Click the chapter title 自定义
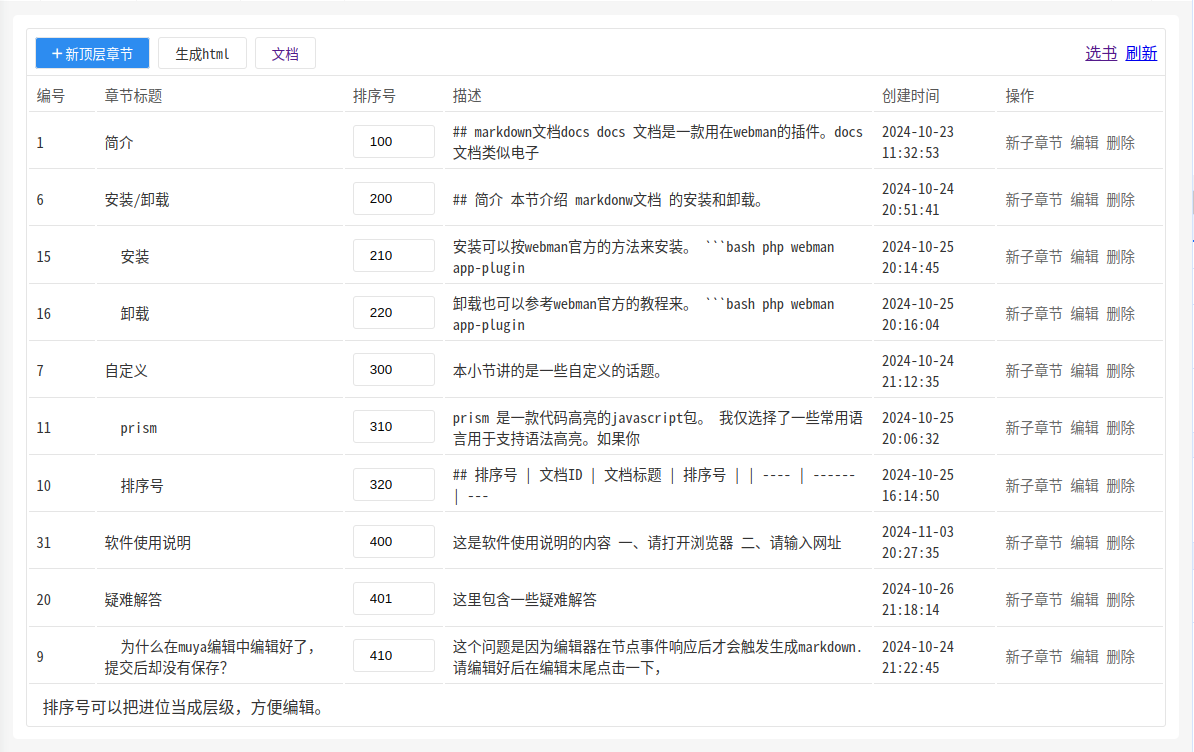1194x752 pixels. (126, 371)
